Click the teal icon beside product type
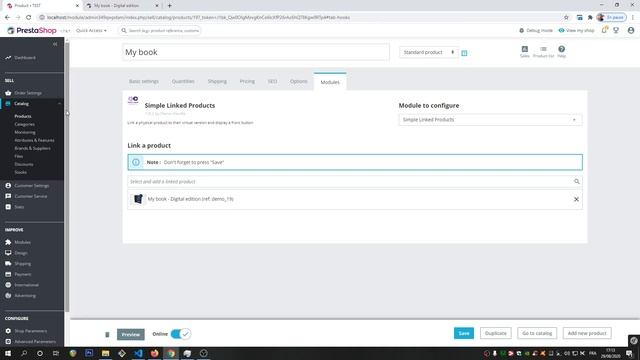The height and width of the screenshot is (360, 640). pos(464,53)
